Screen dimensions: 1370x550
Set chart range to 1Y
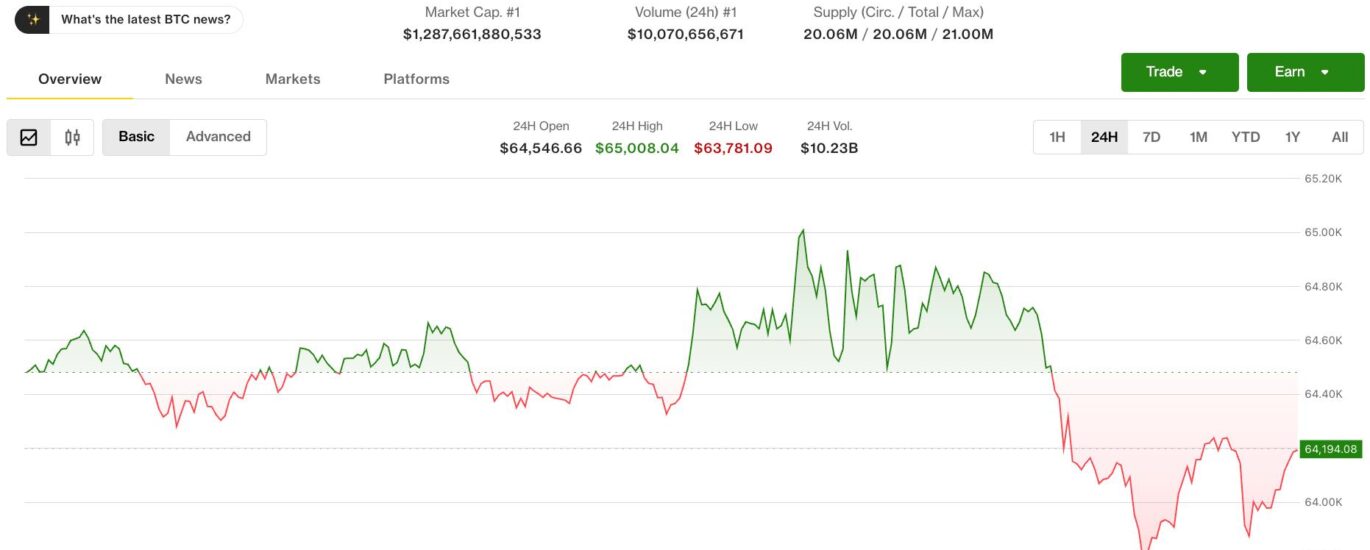1292,137
